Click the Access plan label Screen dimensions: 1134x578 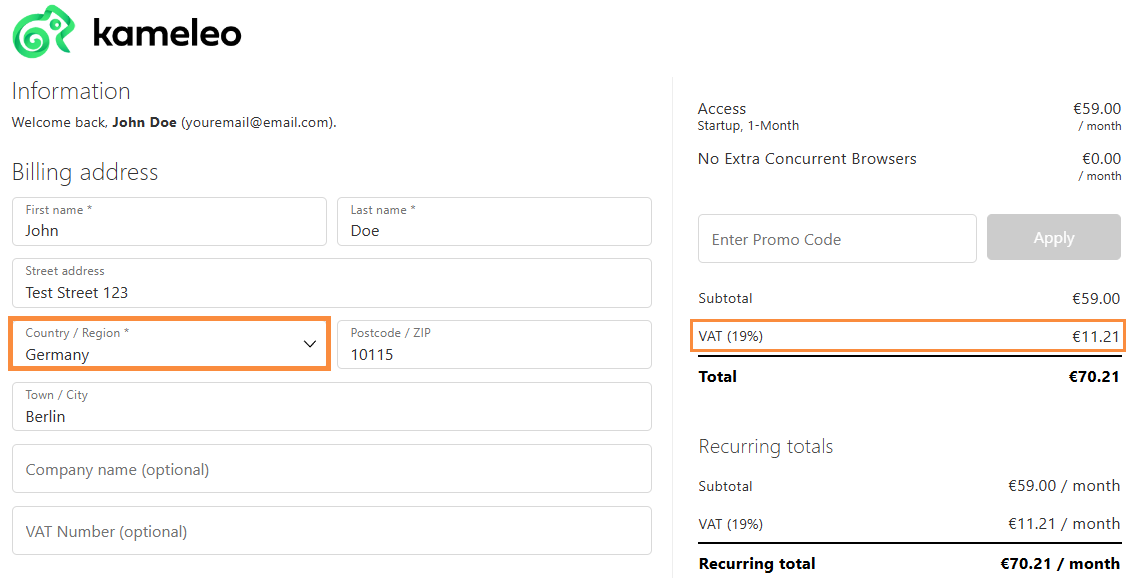coord(721,109)
